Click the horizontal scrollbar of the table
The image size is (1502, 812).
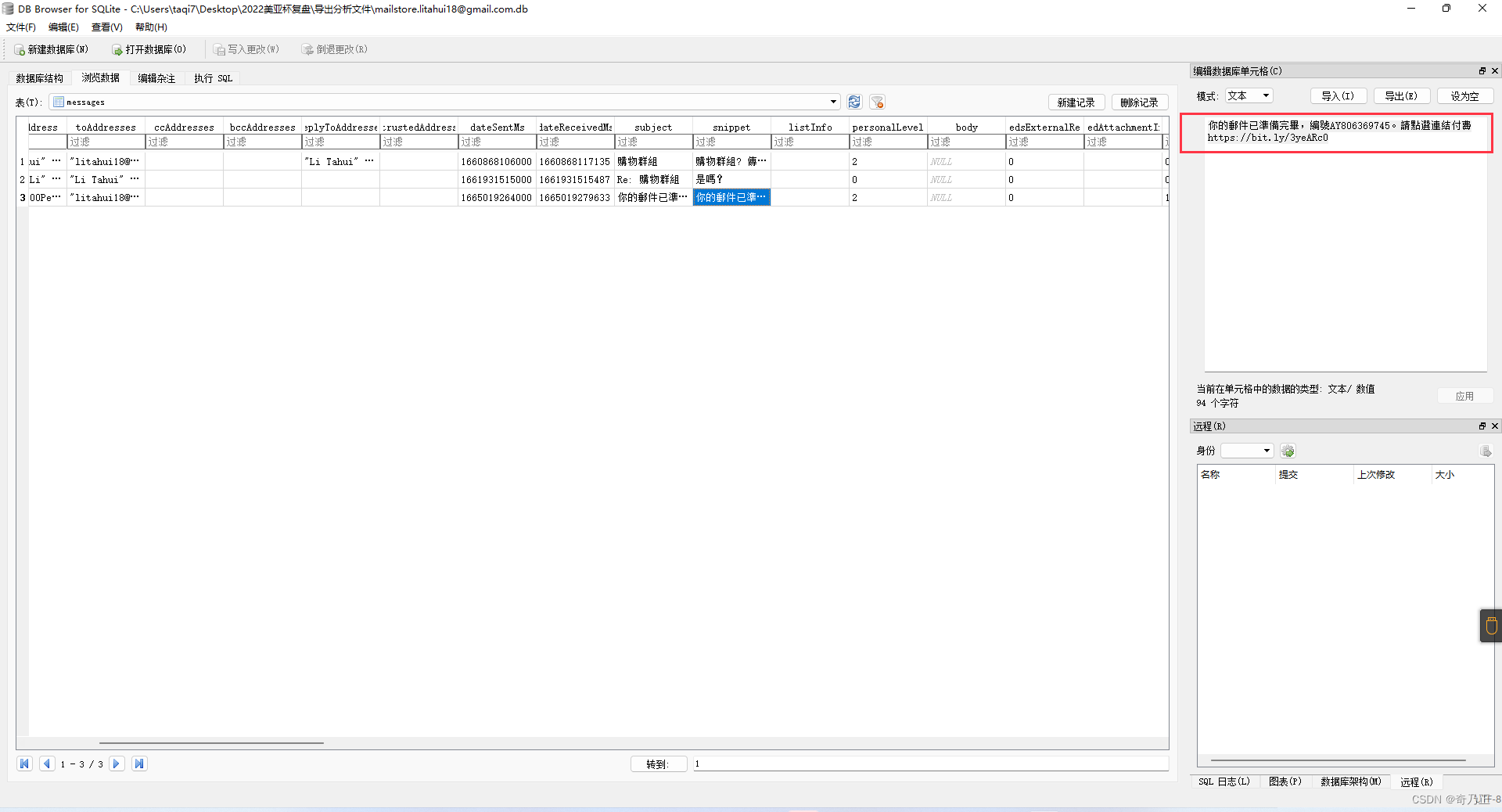click(x=211, y=742)
